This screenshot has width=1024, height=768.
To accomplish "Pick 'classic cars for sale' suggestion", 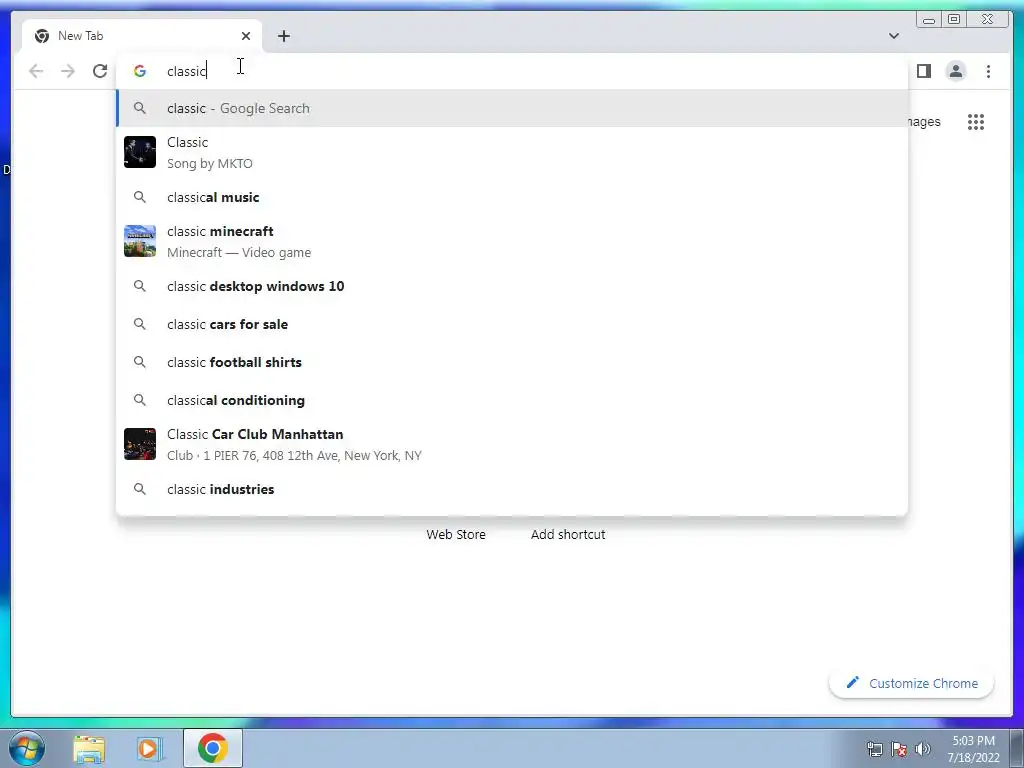I will [x=512, y=324].
